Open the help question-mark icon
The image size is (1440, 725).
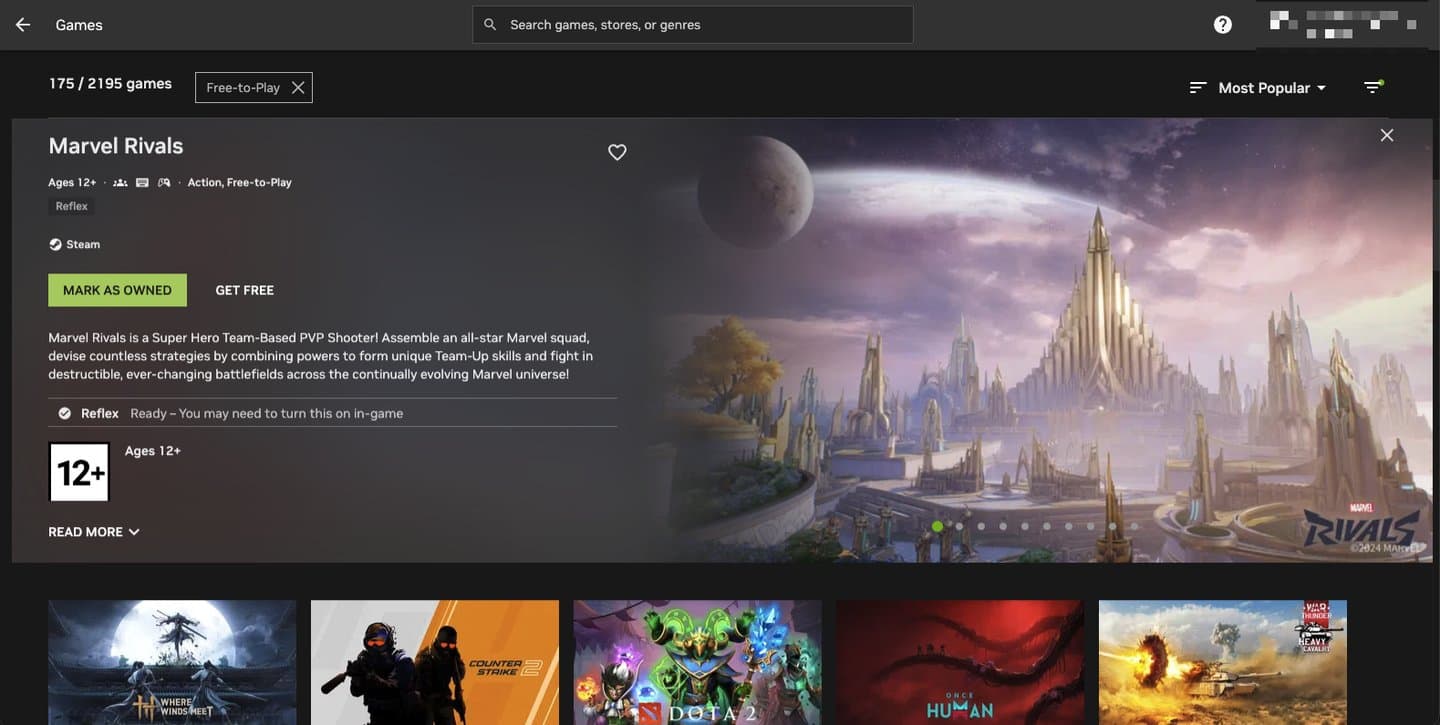point(1222,25)
